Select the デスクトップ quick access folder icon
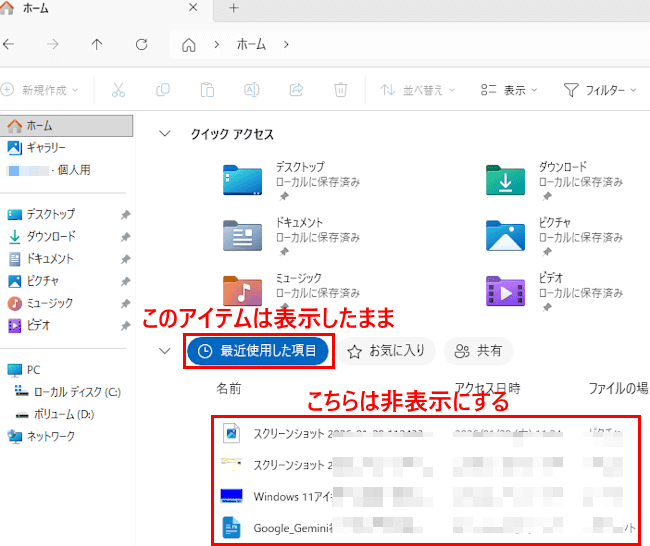 click(243, 180)
